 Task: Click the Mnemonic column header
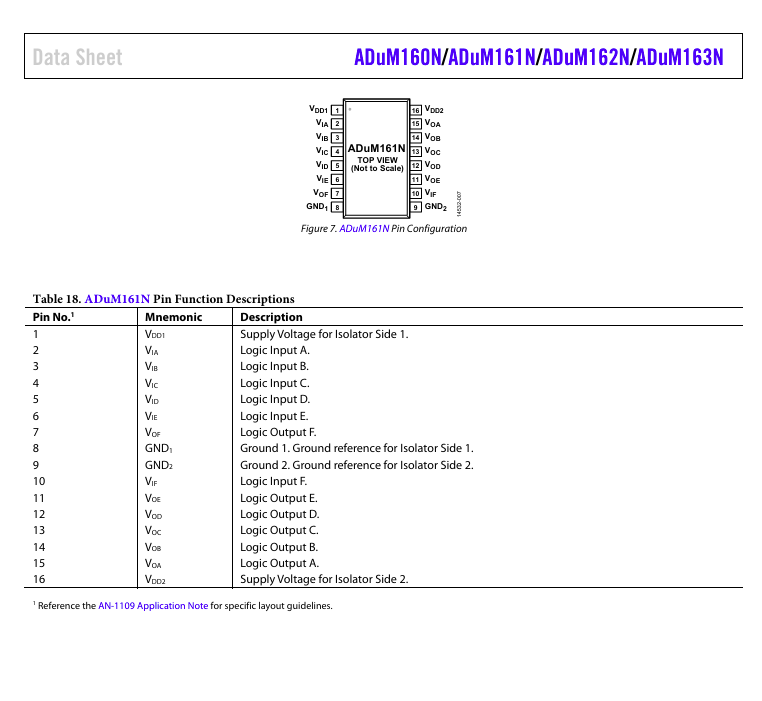click(173, 317)
